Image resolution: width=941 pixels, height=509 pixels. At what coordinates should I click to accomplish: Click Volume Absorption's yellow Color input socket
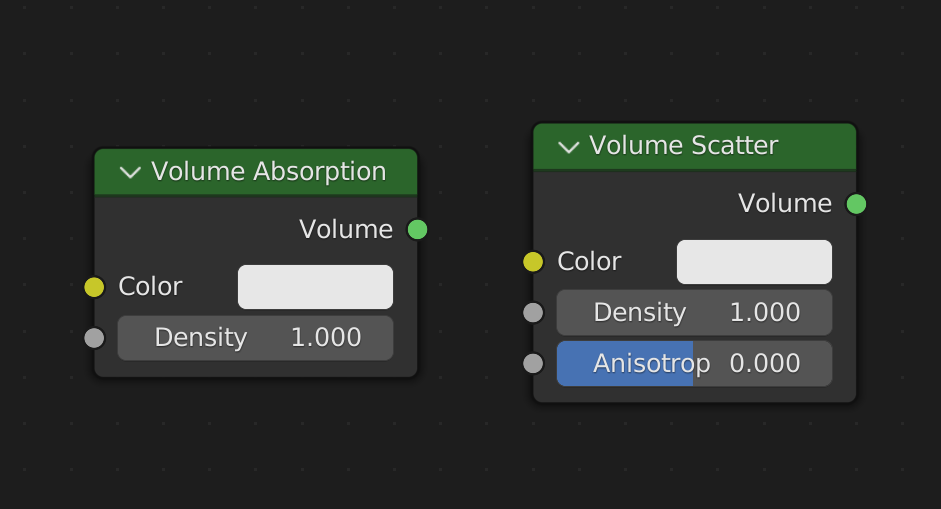tap(94, 287)
